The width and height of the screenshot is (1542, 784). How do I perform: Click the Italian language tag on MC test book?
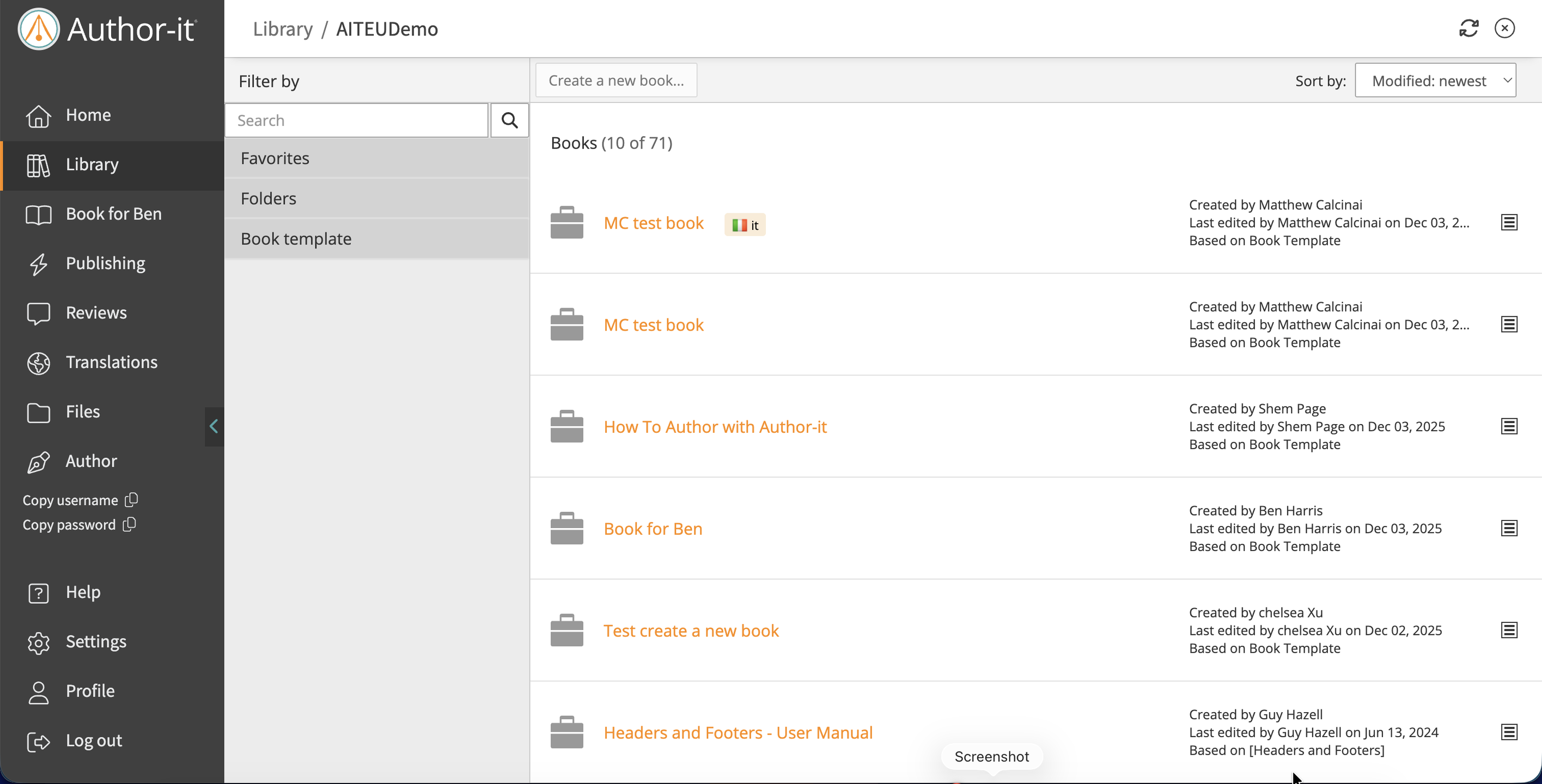click(745, 225)
